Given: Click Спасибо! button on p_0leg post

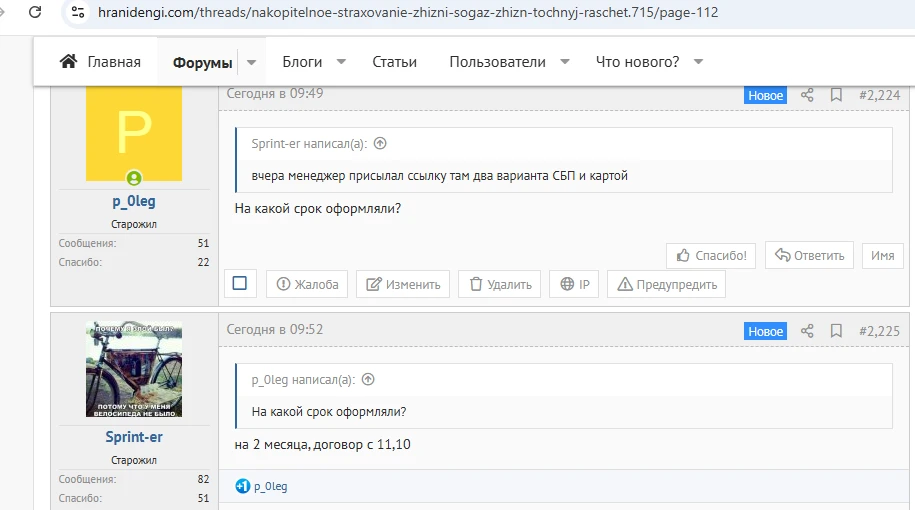Looking at the screenshot, I should click(x=711, y=256).
